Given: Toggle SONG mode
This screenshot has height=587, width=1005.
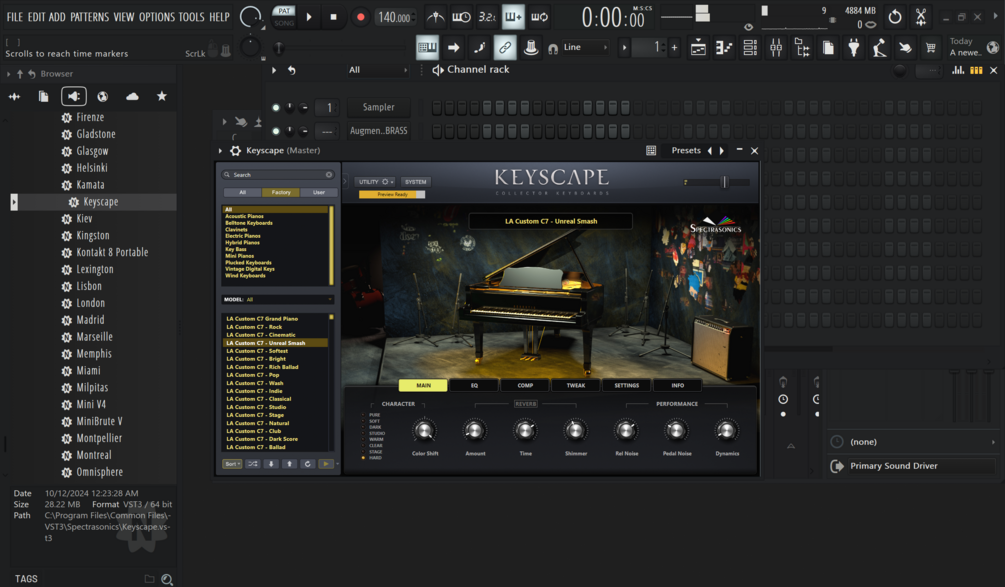Looking at the screenshot, I should click(x=284, y=23).
